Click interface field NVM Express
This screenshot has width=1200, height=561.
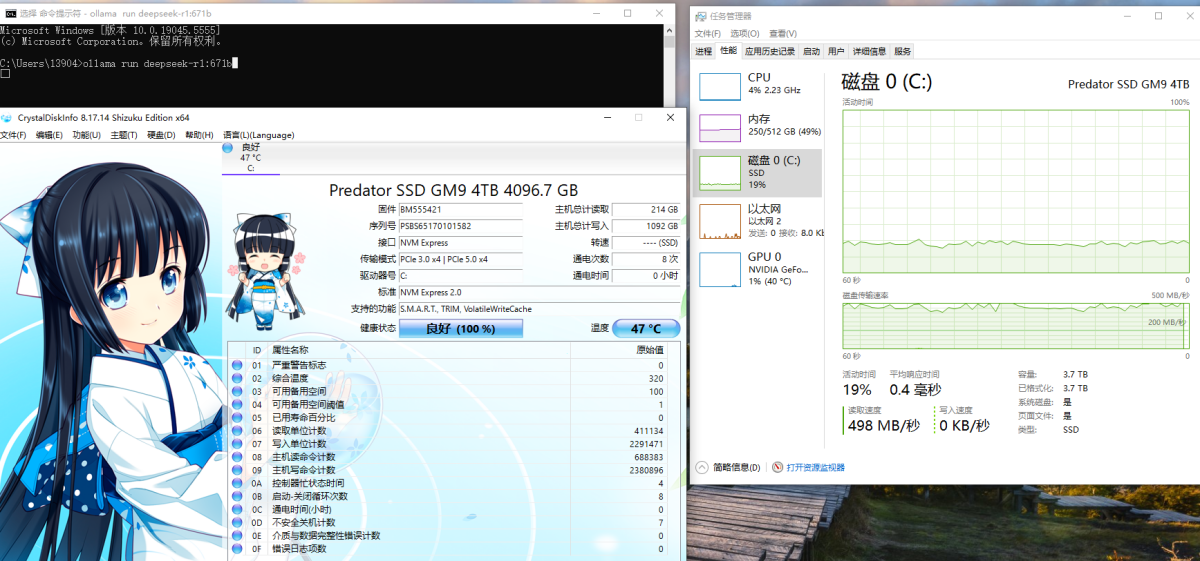[x=460, y=242]
